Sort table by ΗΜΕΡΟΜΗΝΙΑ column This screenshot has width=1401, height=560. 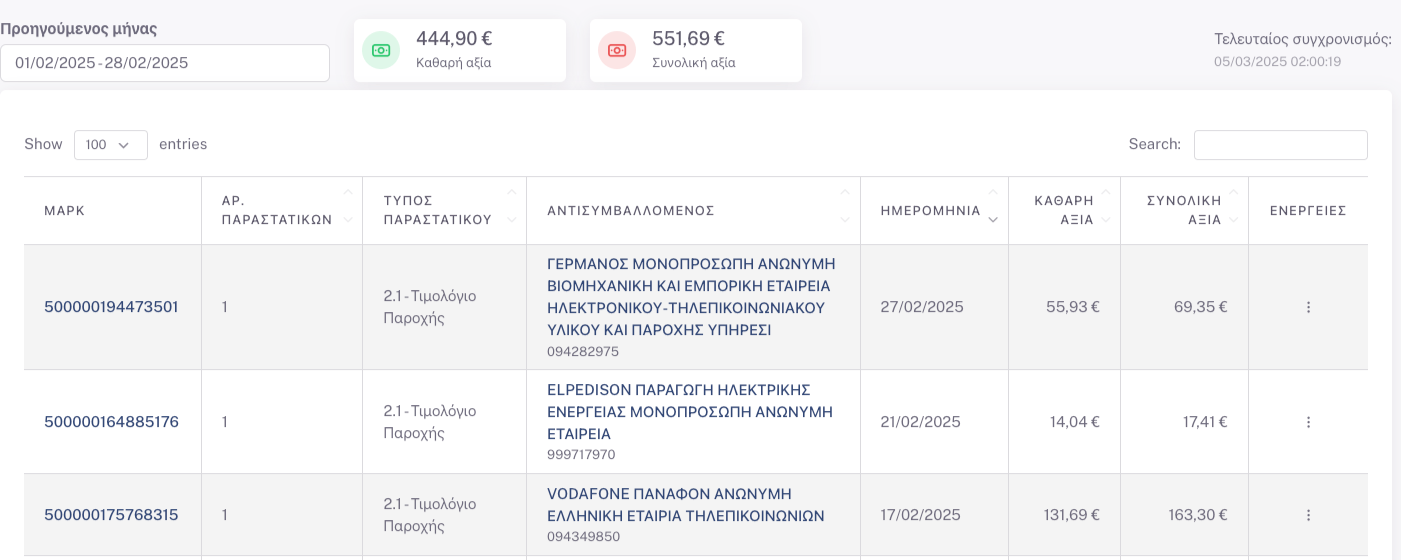click(933, 211)
